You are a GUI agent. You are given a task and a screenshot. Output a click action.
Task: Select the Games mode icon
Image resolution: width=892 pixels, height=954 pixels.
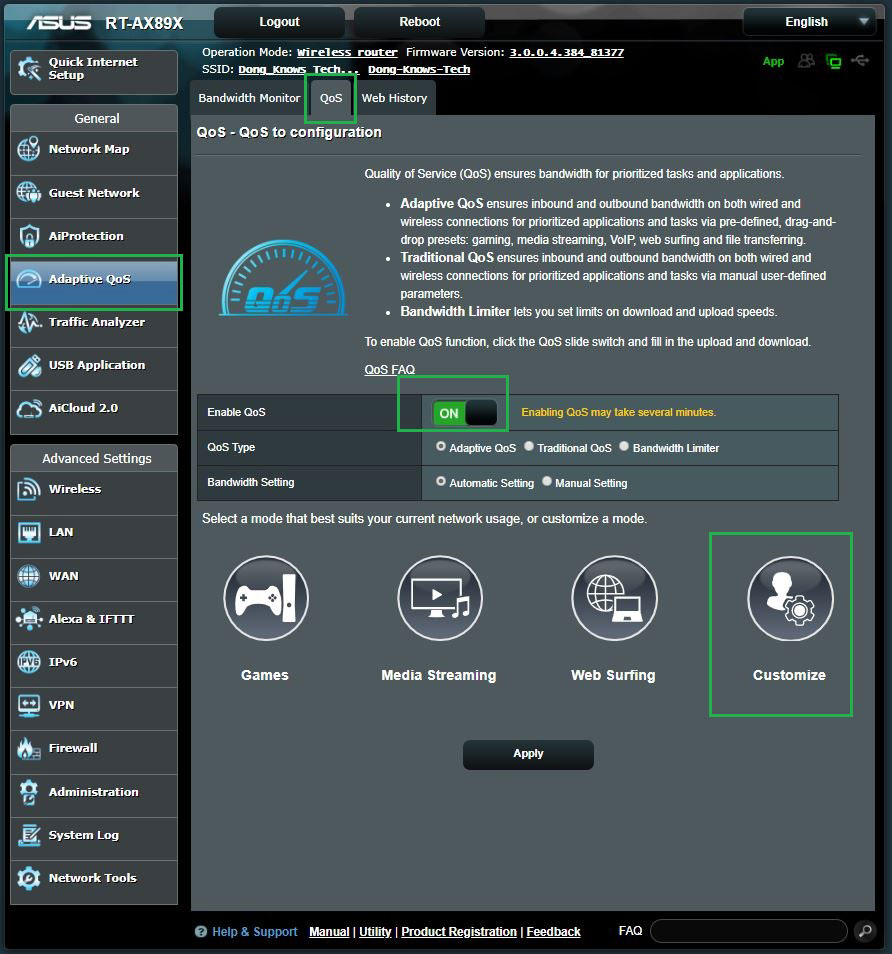265,598
